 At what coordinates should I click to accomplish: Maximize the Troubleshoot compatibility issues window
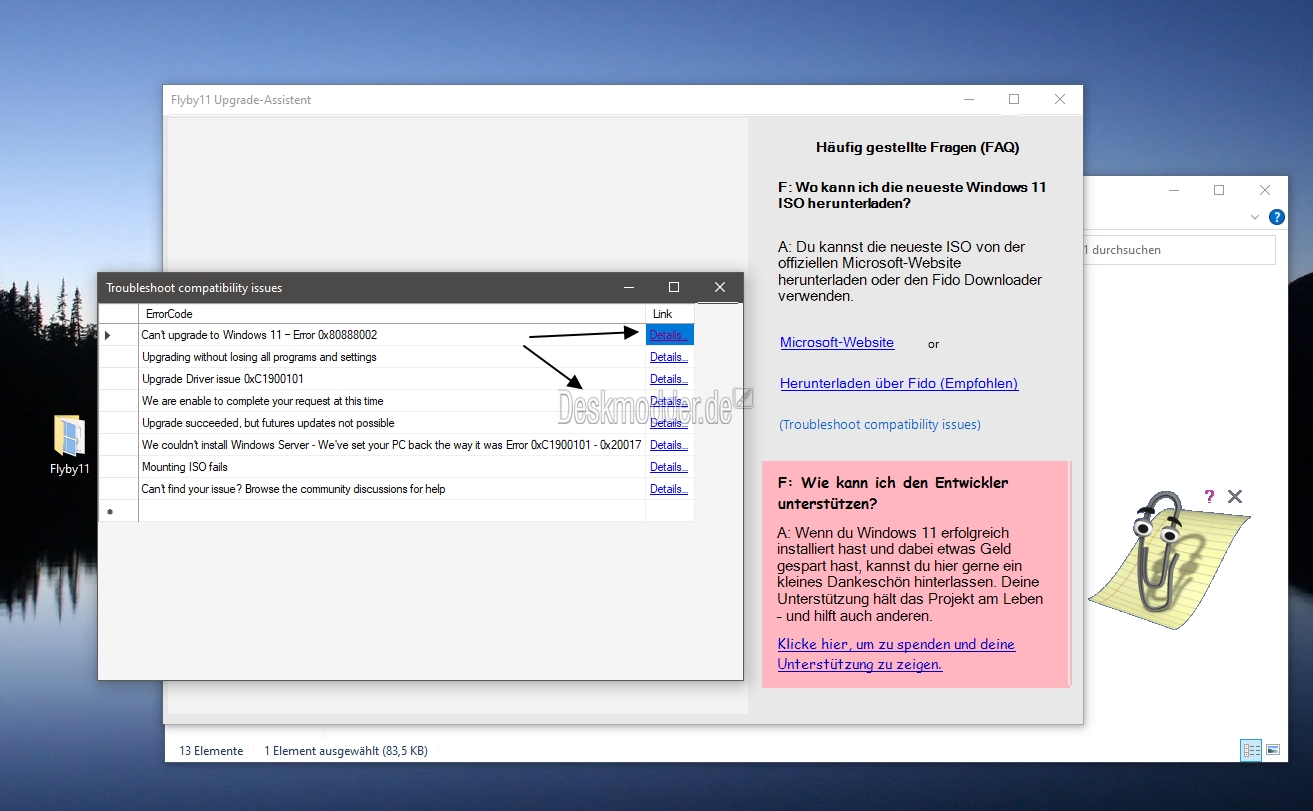coord(673,288)
